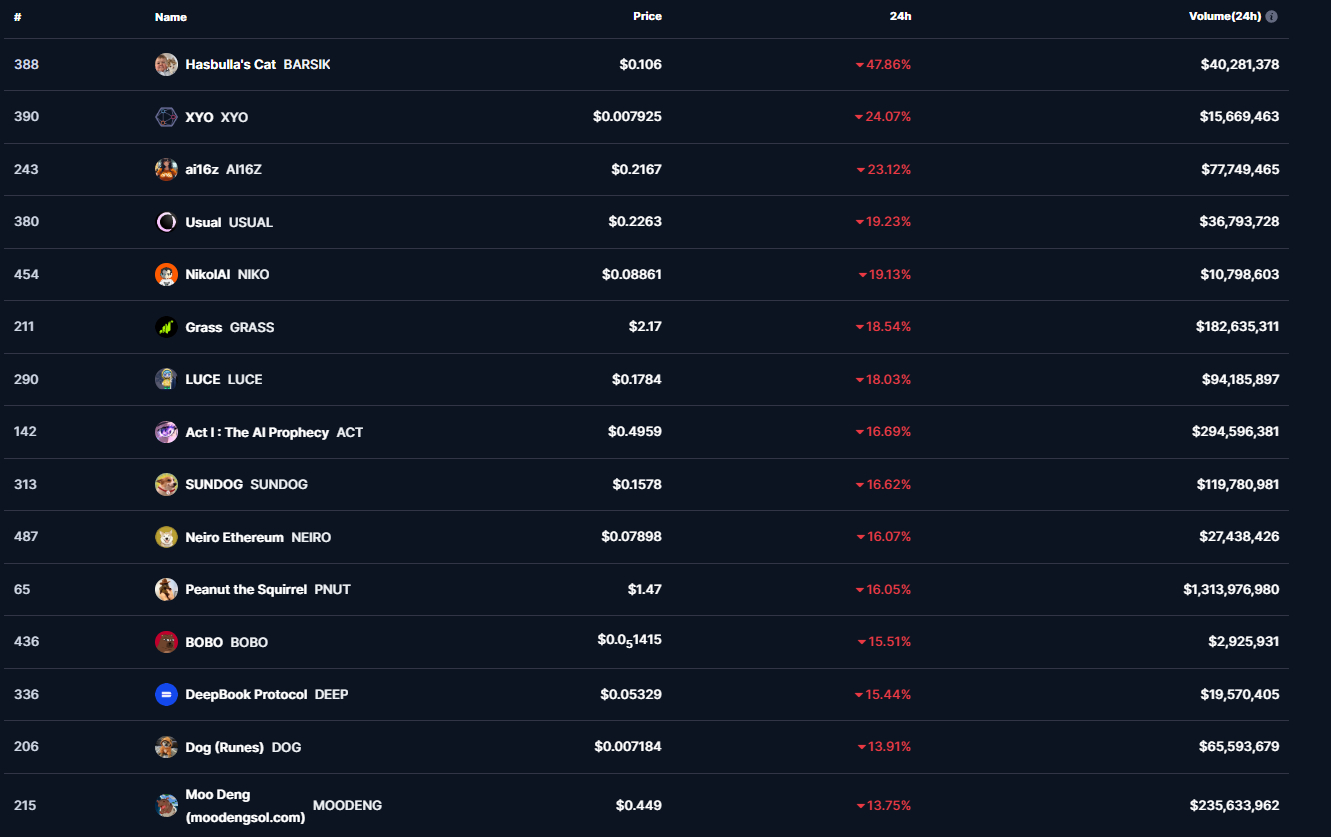Click the Grass green coin icon
Screen dimensions: 1331x837
[166, 327]
